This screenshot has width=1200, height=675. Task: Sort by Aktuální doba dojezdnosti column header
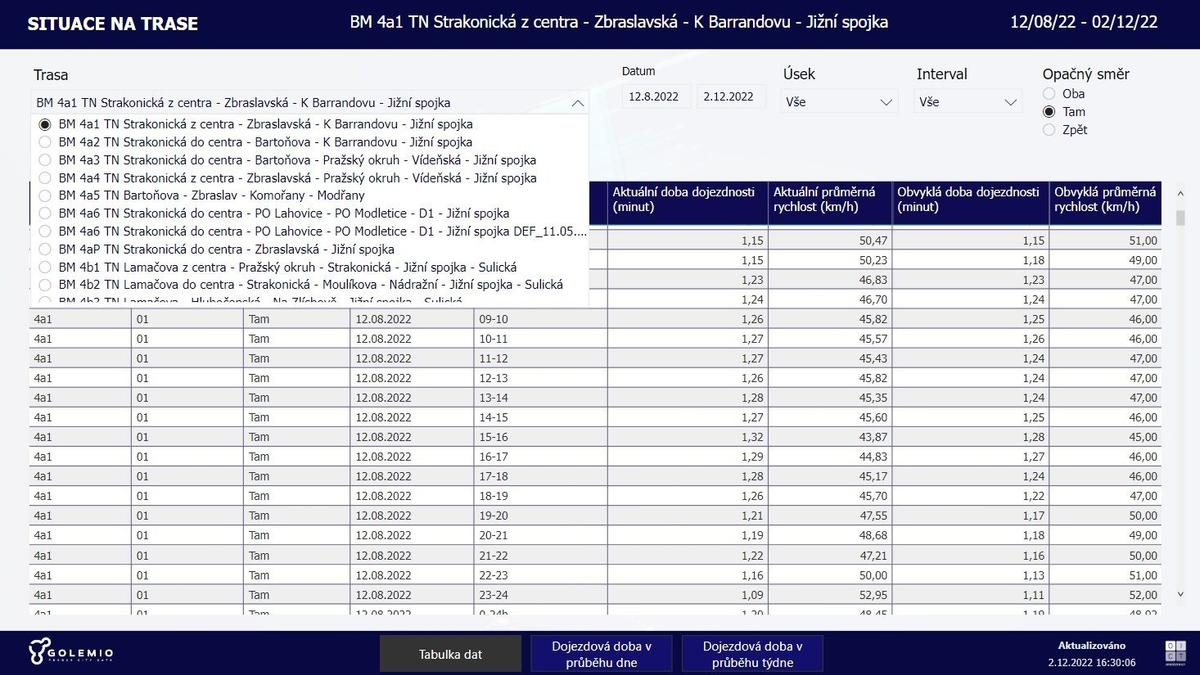[x=687, y=199]
